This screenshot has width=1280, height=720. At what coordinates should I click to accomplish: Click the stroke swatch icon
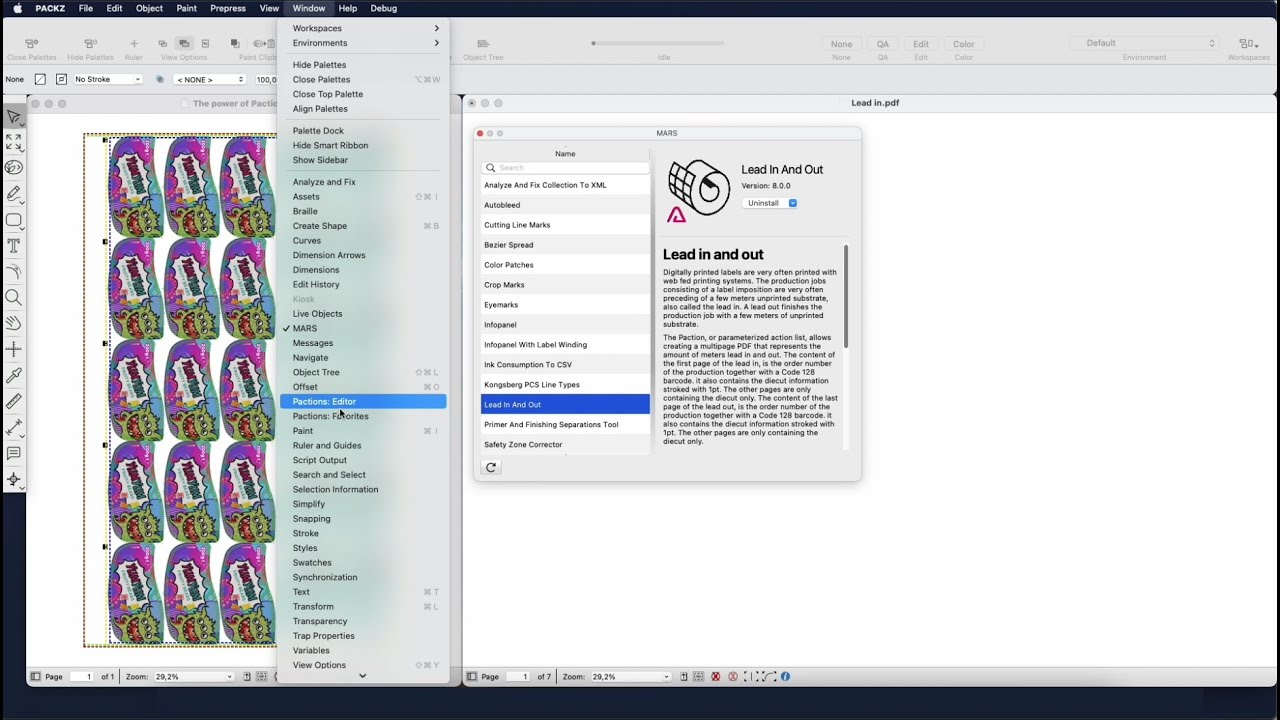pos(61,79)
